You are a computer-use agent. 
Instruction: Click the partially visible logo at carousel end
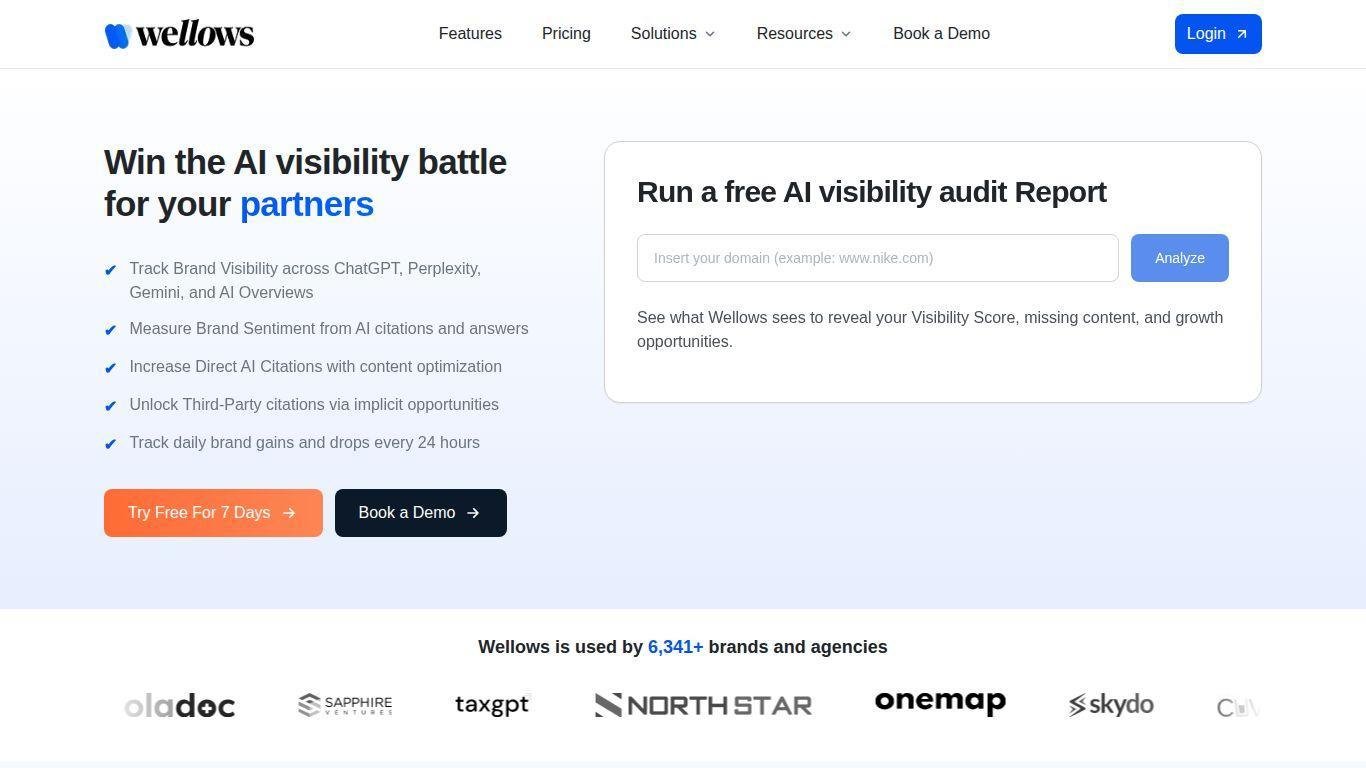(1237, 708)
